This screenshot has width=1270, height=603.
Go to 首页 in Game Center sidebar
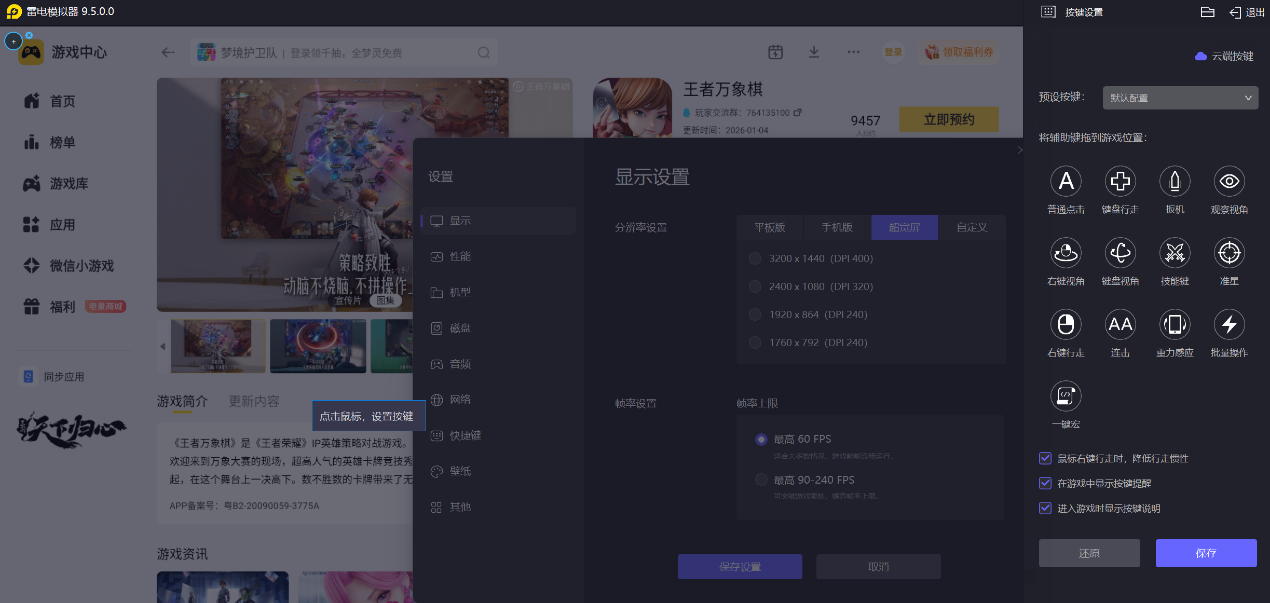click(62, 101)
